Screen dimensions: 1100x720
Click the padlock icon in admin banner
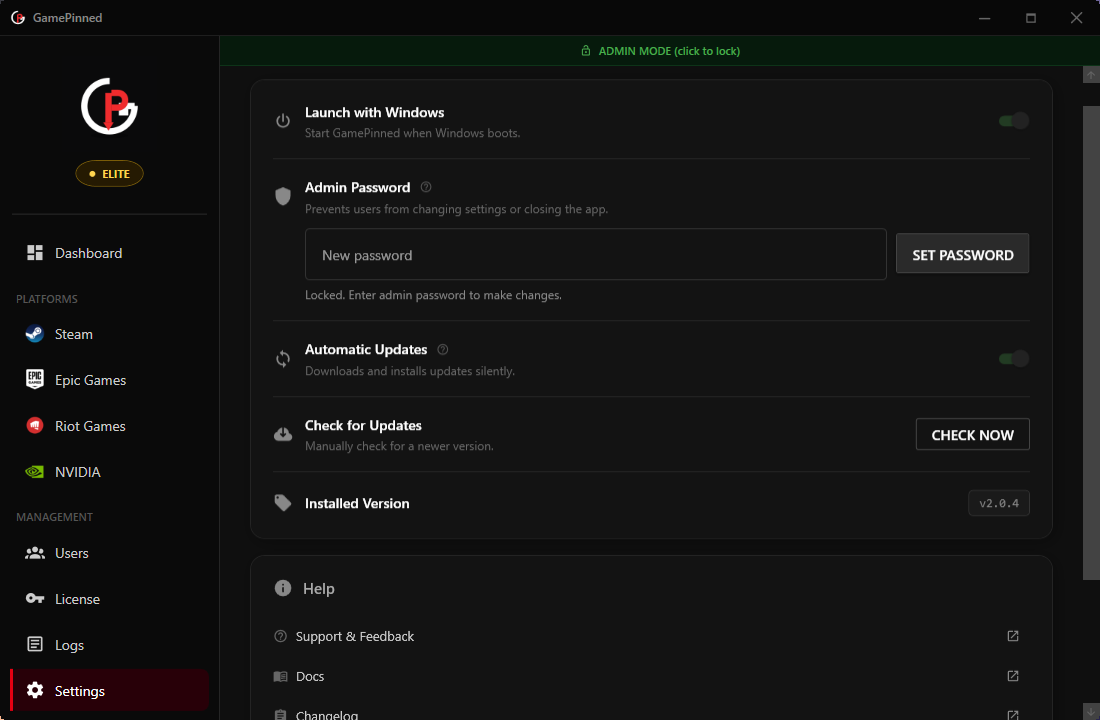(x=586, y=51)
